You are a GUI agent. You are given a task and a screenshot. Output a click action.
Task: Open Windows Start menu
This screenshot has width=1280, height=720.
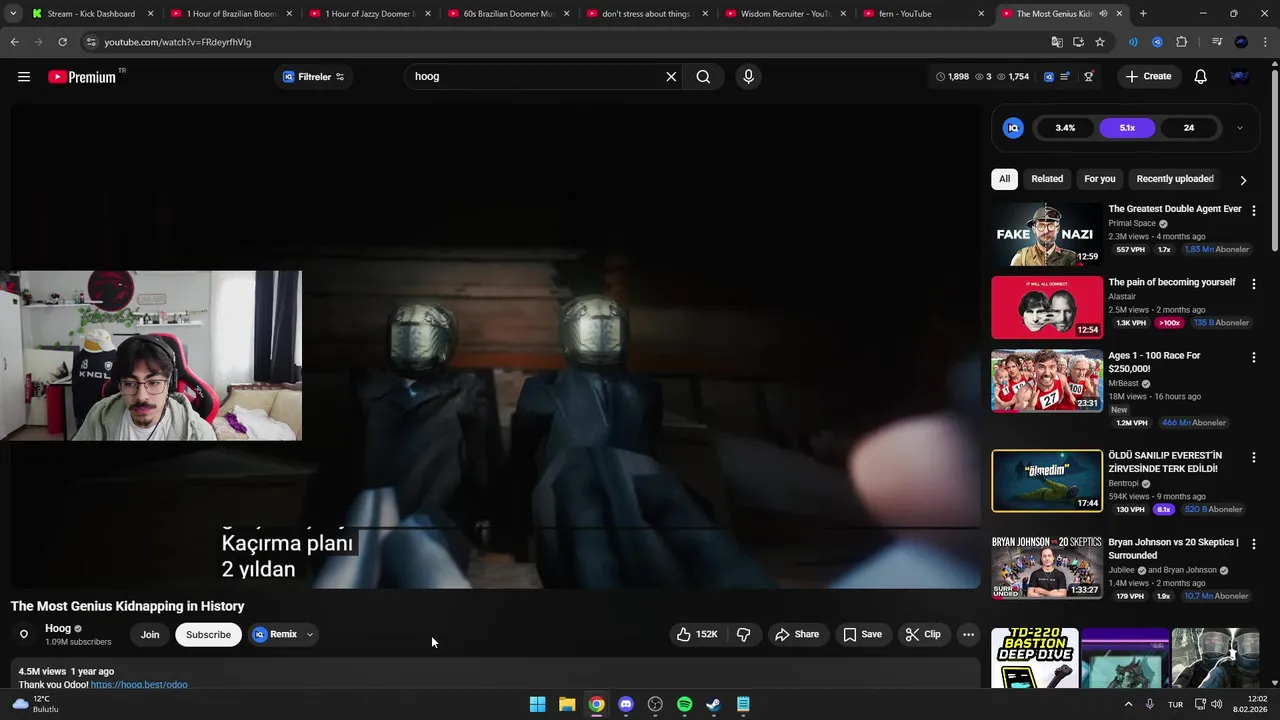pyautogui.click(x=537, y=704)
